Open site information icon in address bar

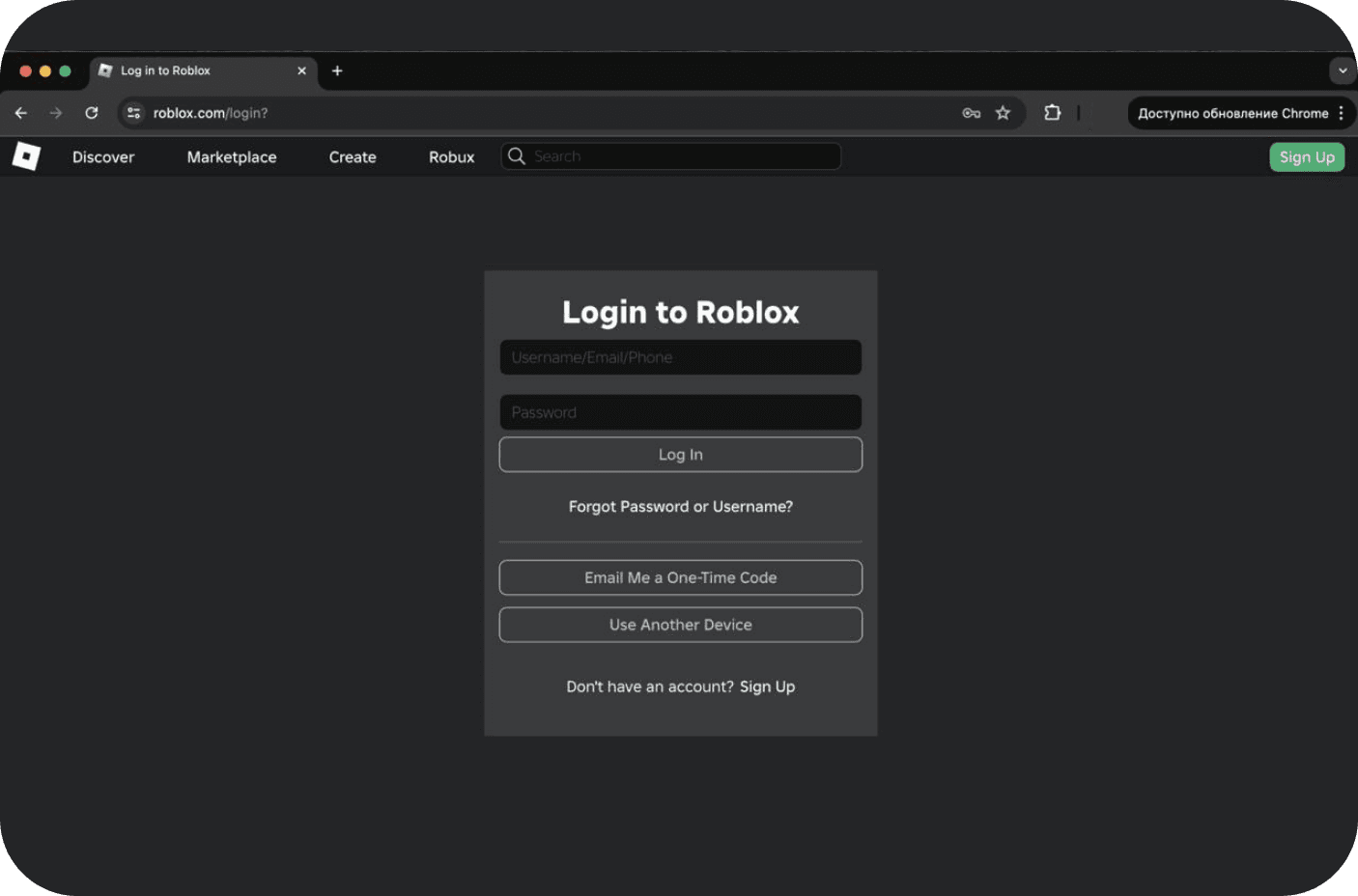133,113
